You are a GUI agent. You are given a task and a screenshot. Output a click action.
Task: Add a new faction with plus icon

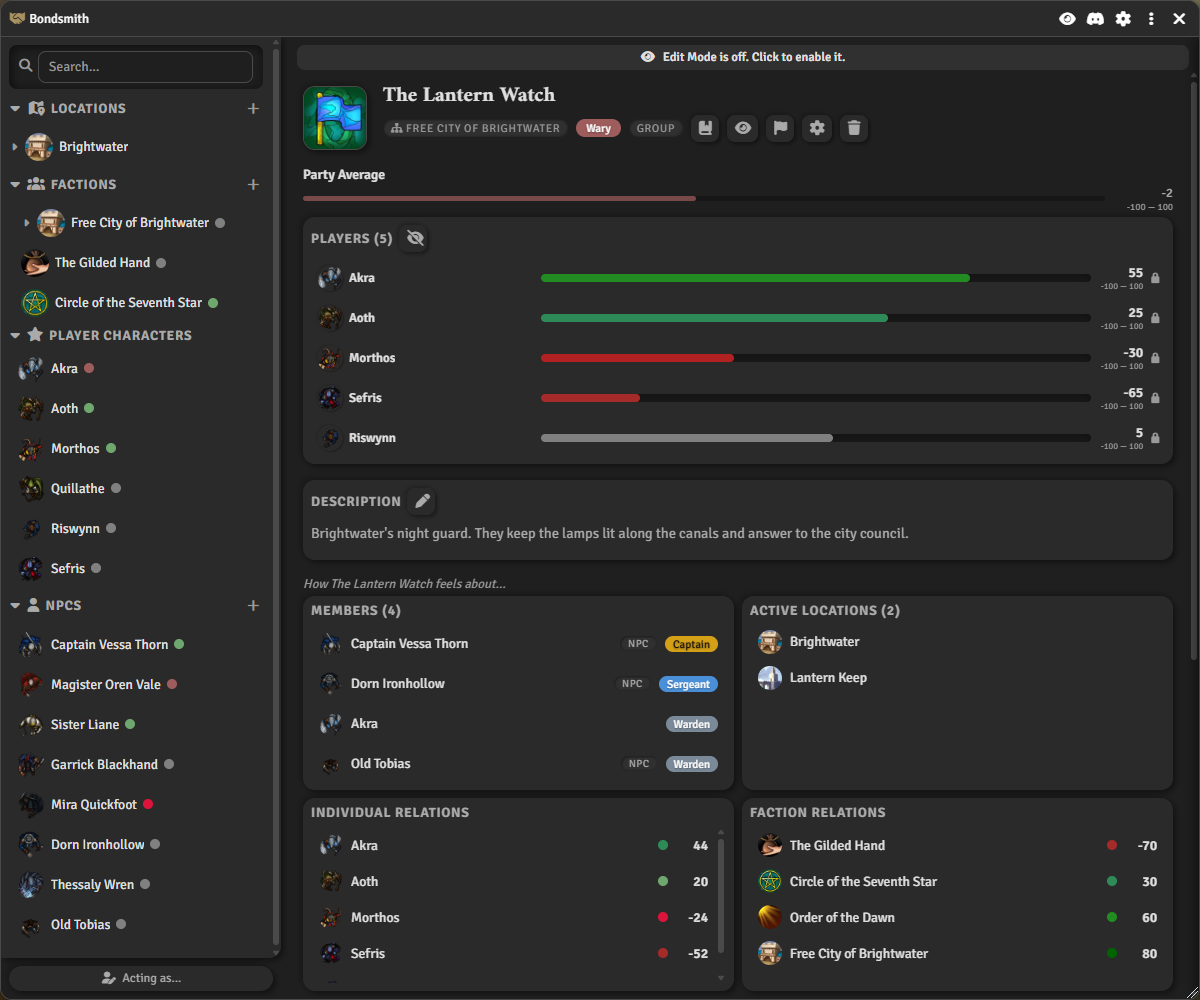click(253, 184)
